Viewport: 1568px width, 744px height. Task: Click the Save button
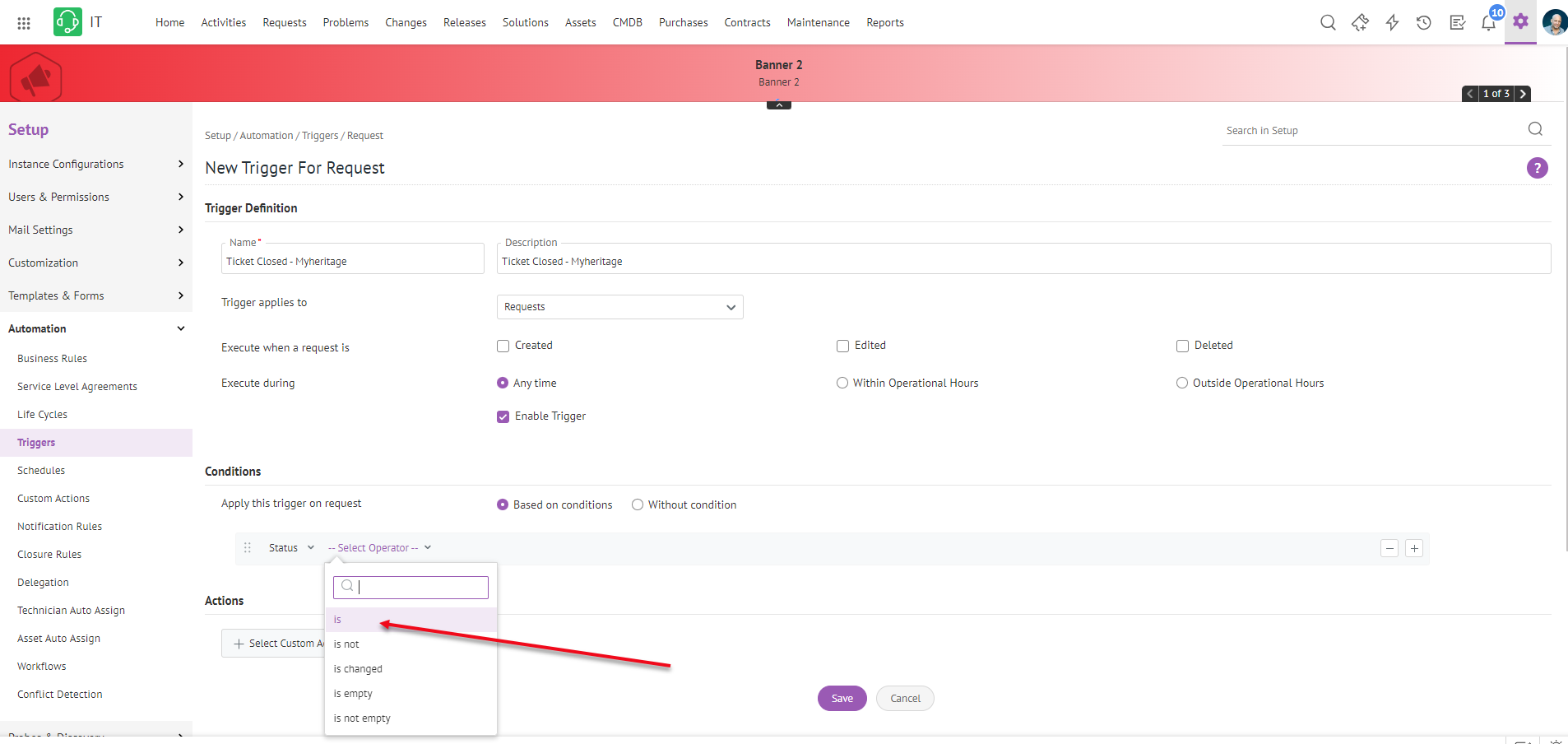tap(842, 699)
